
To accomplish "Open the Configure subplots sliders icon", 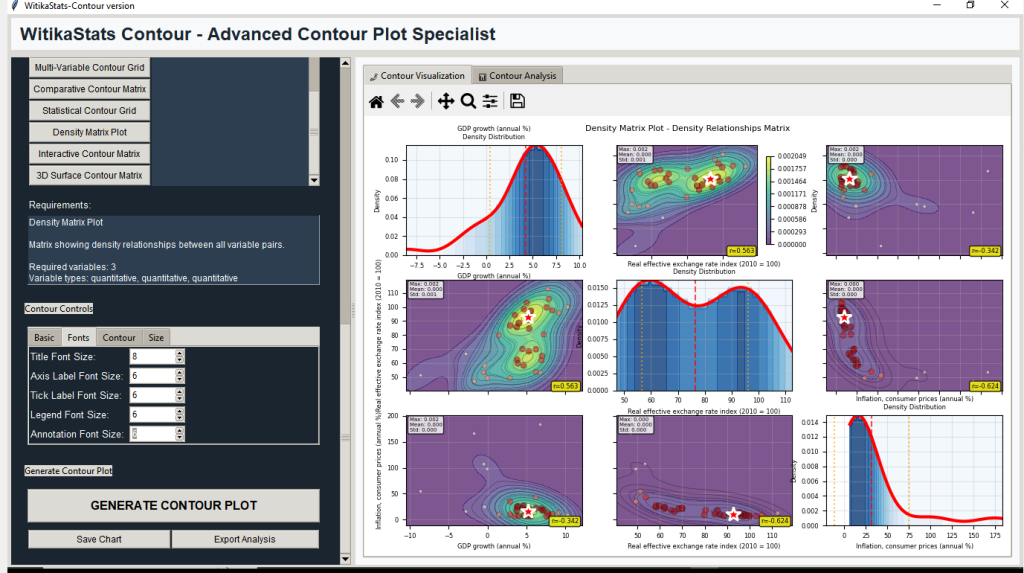I will coord(490,101).
